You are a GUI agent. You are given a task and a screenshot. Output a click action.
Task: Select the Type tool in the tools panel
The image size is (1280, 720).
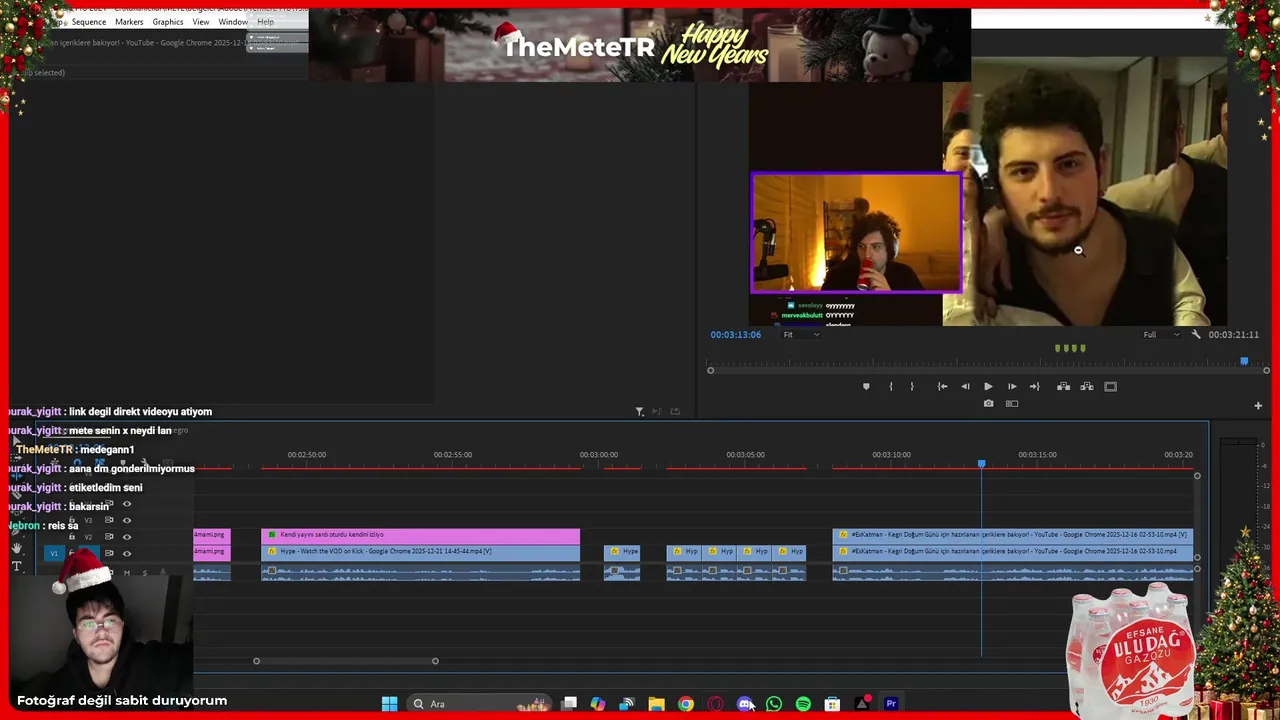tap(17, 566)
